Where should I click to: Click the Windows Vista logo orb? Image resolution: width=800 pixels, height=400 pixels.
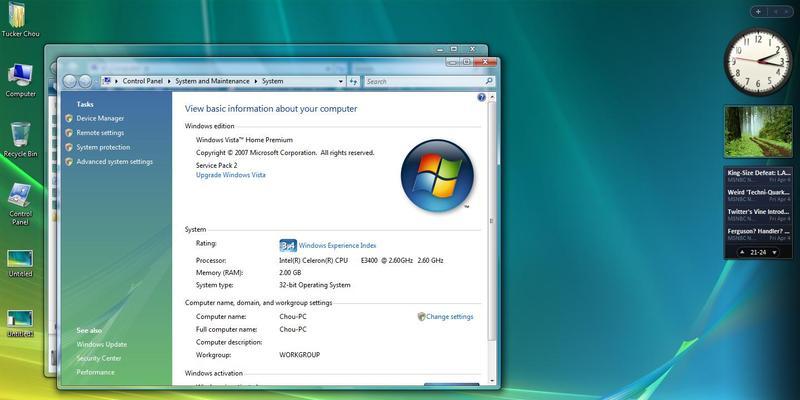click(x=437, y=176)
